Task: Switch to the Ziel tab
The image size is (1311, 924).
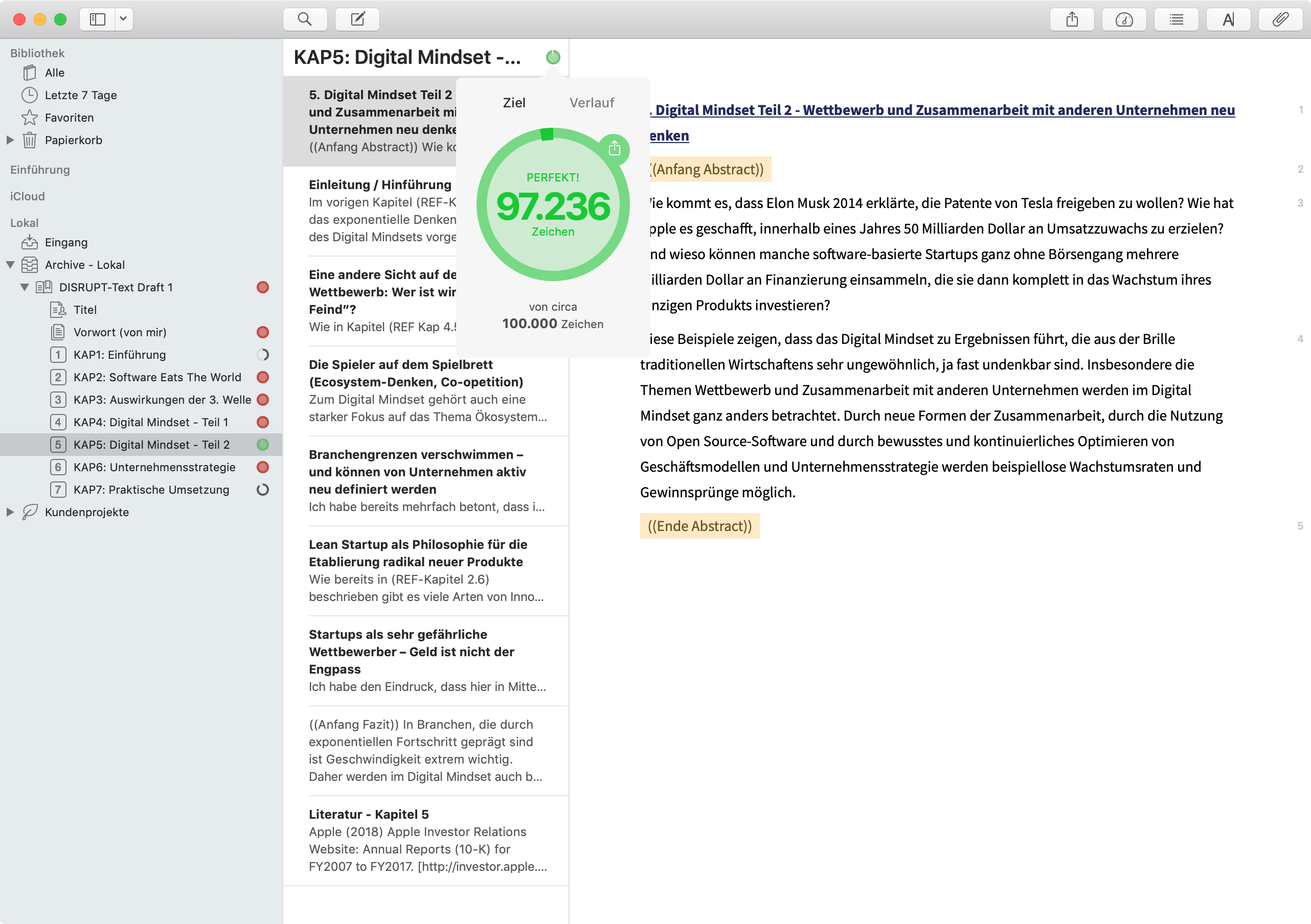Action: tap(514, 103)
